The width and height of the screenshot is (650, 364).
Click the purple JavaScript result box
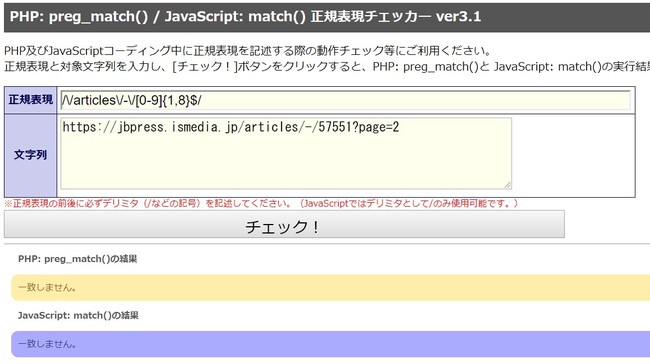tap(330, 344)
